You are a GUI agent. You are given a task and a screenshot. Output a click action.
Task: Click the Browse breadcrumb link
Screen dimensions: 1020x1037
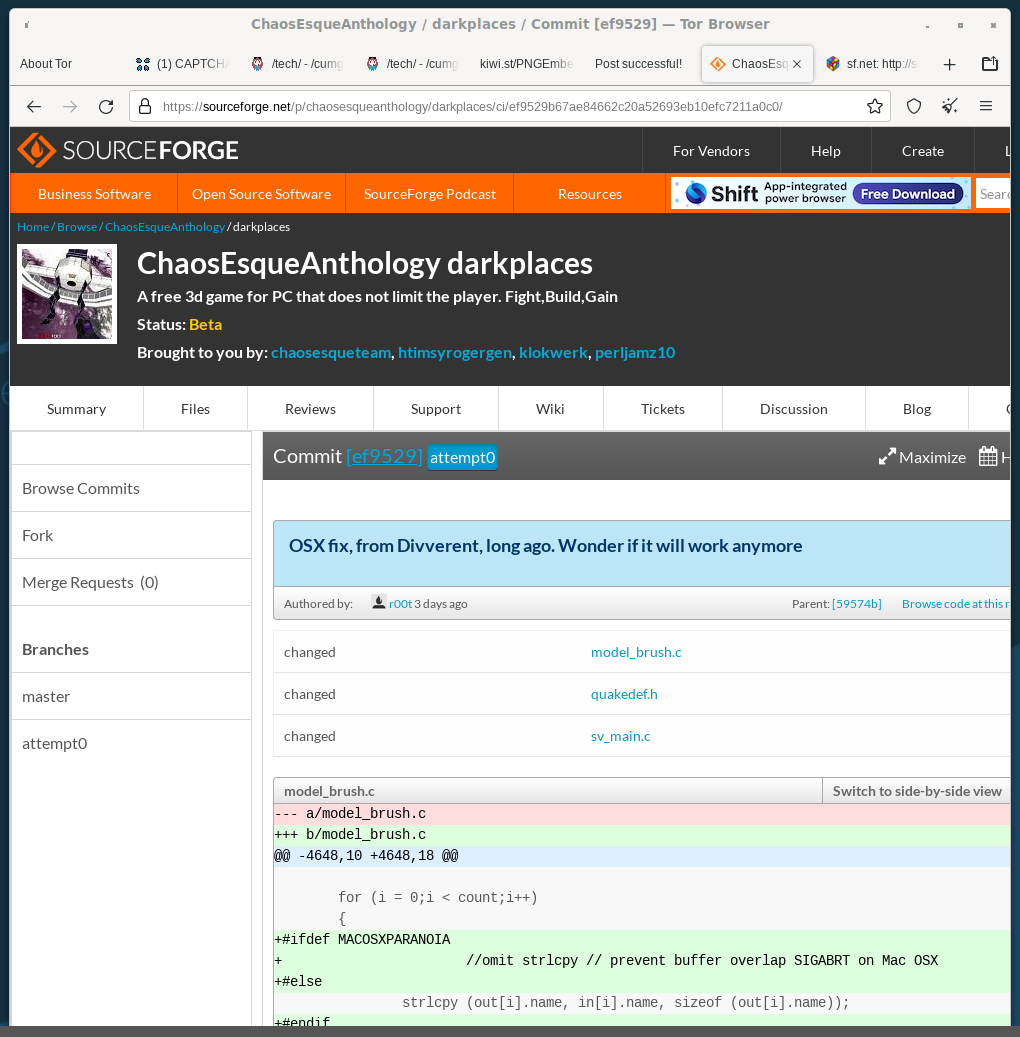coord(77,227)
